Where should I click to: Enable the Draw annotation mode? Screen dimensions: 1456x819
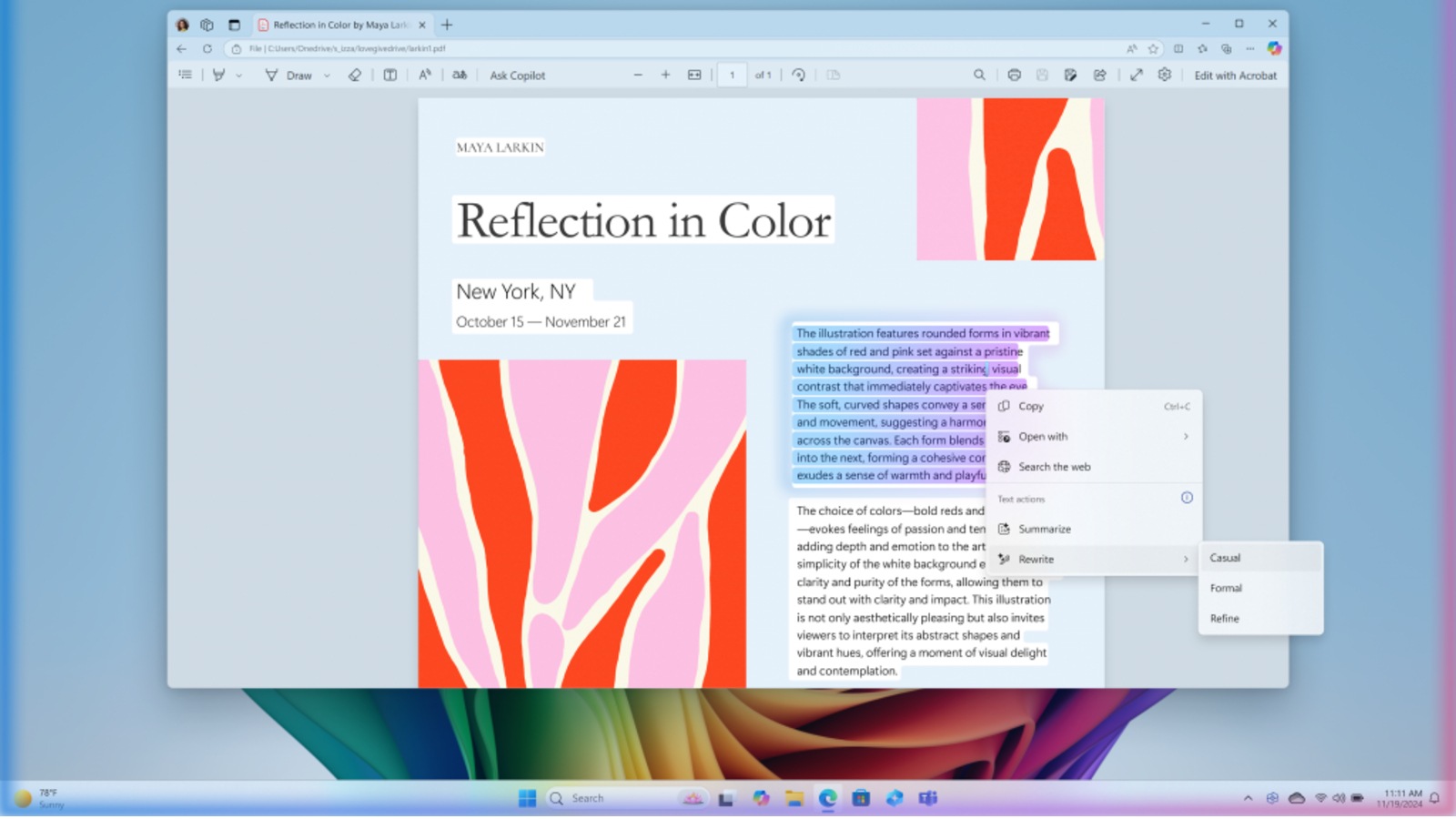point(293,75)
